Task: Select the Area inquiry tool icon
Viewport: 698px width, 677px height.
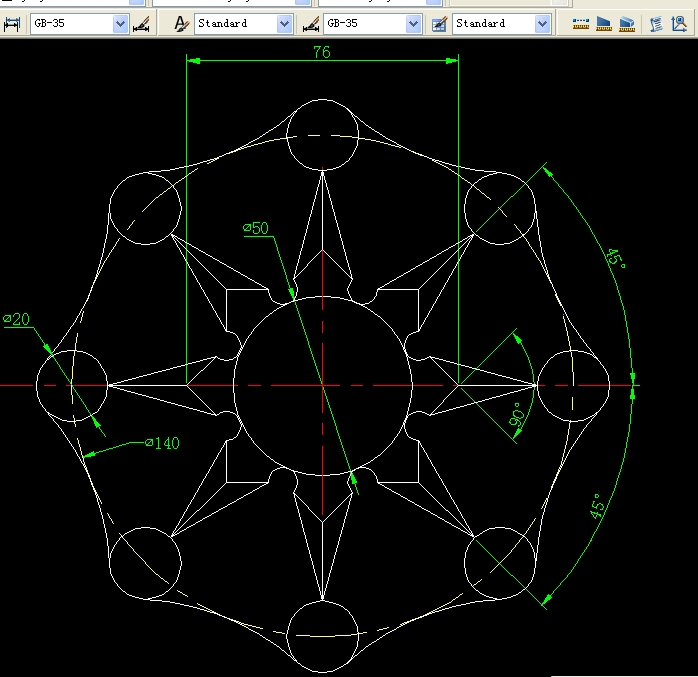Action: click(x=604, y=24)
